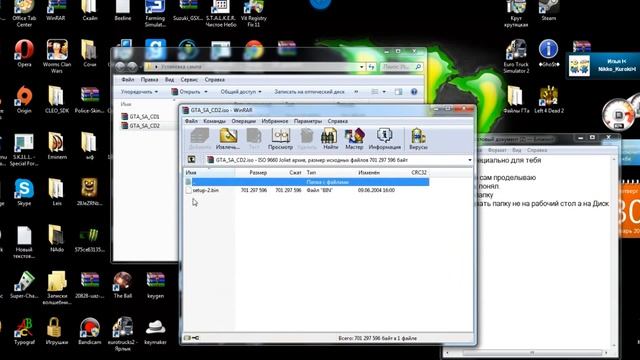Open the Правка menu in Explorer
The image size is (640, 360).
[x=149, y=80]
